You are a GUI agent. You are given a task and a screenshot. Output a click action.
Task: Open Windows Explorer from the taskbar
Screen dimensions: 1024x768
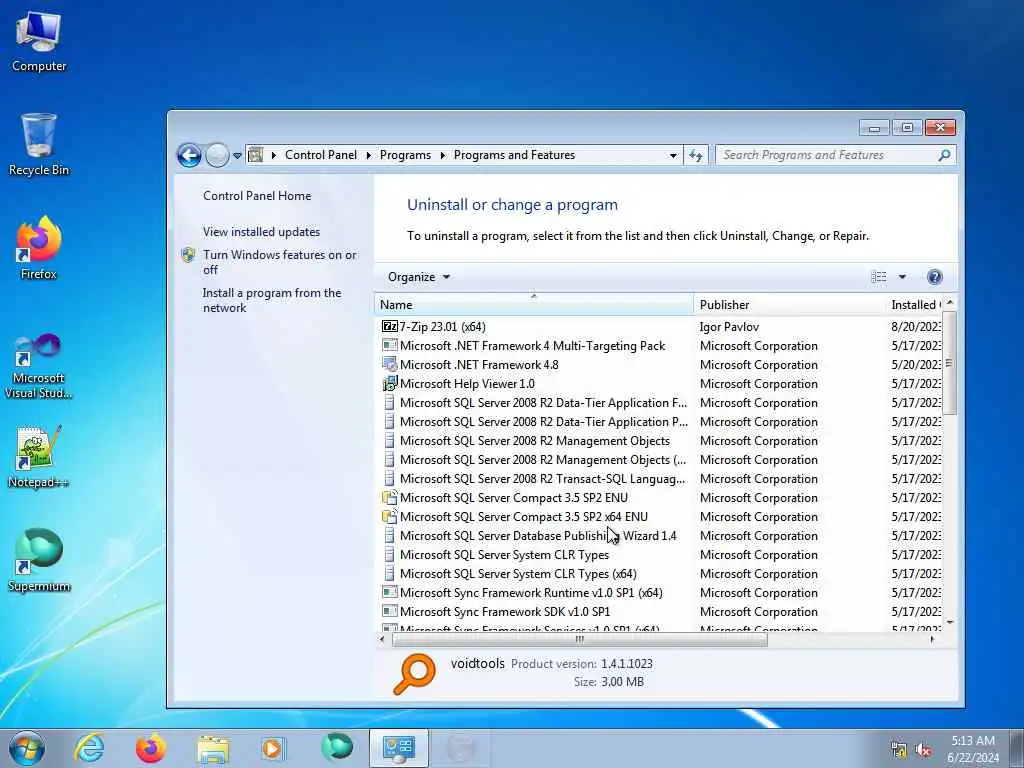click(213, 750)
